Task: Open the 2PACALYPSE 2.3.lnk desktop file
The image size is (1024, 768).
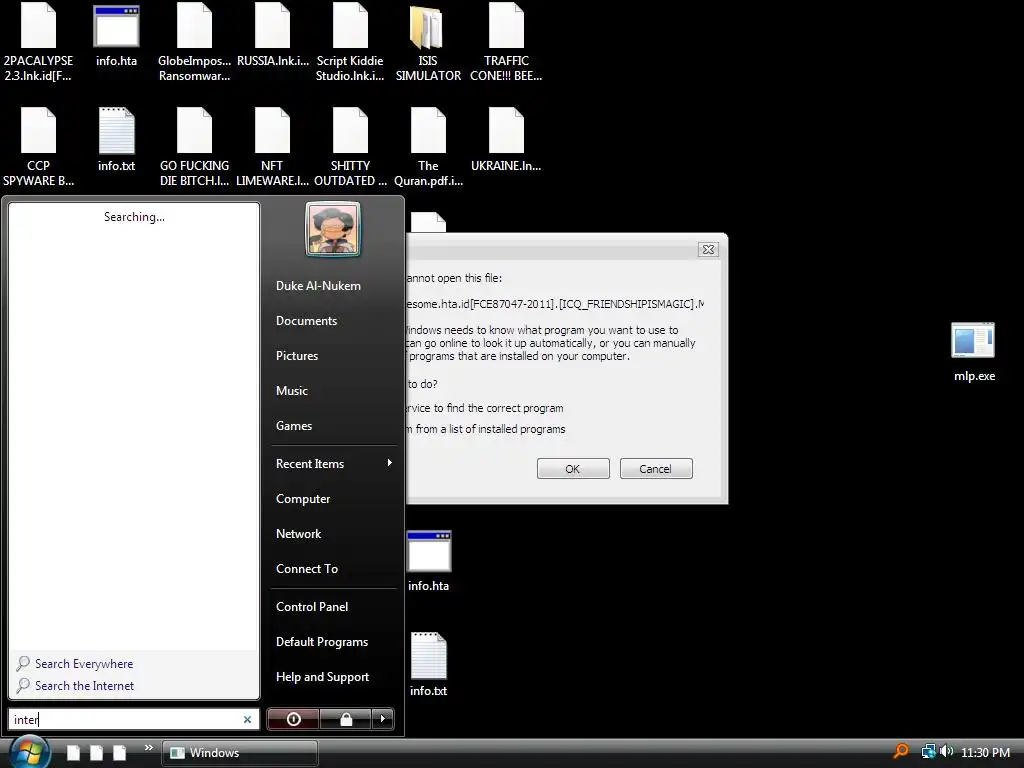Action: 38,42
